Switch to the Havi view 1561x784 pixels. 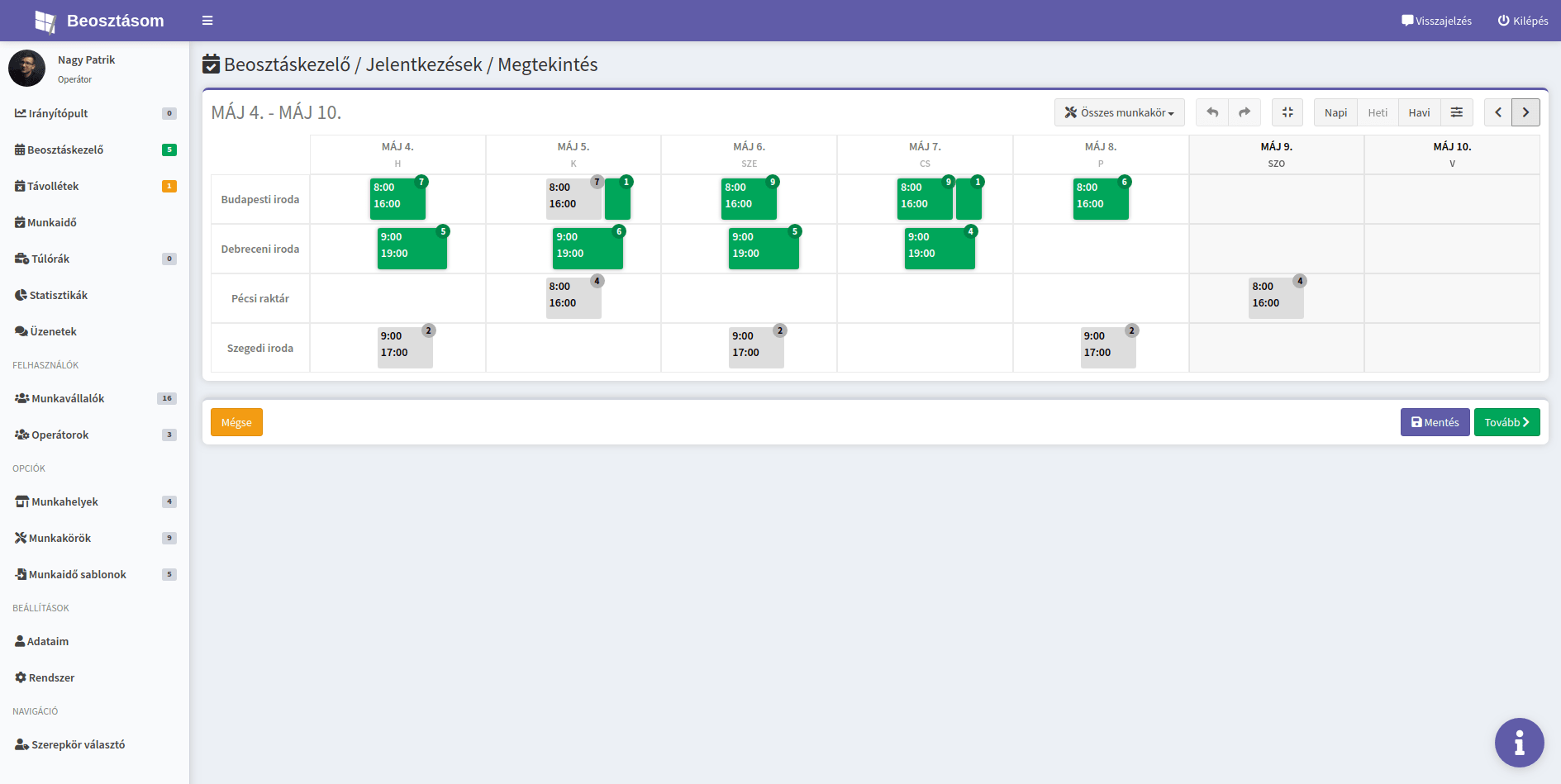[1419, 112]
